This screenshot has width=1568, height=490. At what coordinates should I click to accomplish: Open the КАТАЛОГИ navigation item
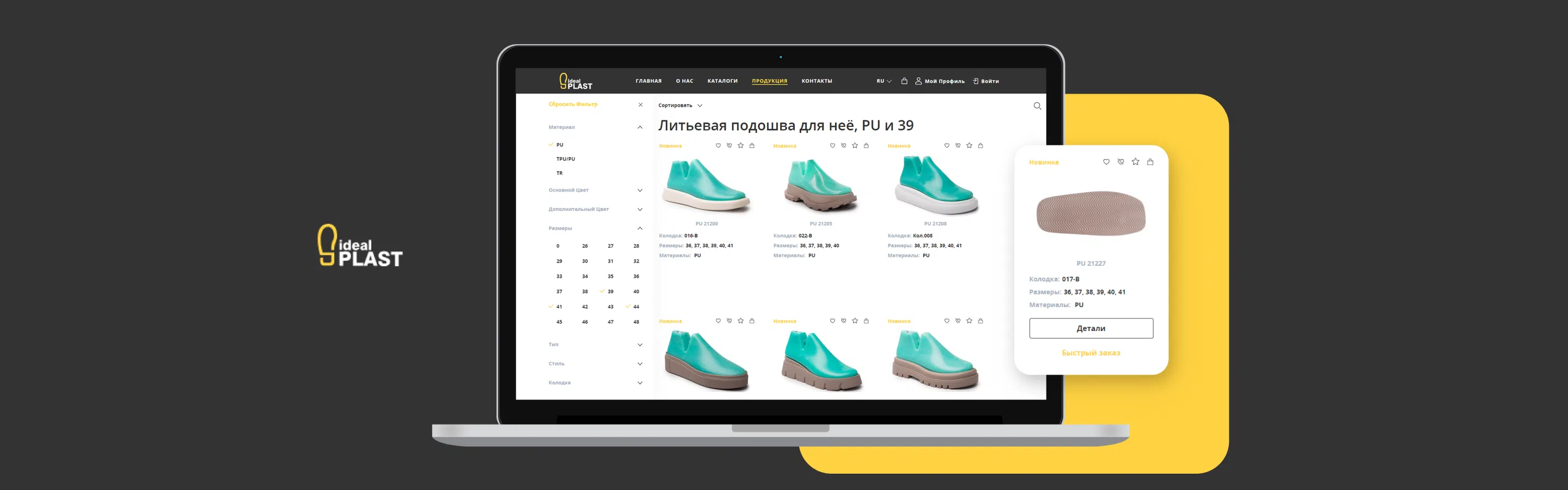coord(722,81)
